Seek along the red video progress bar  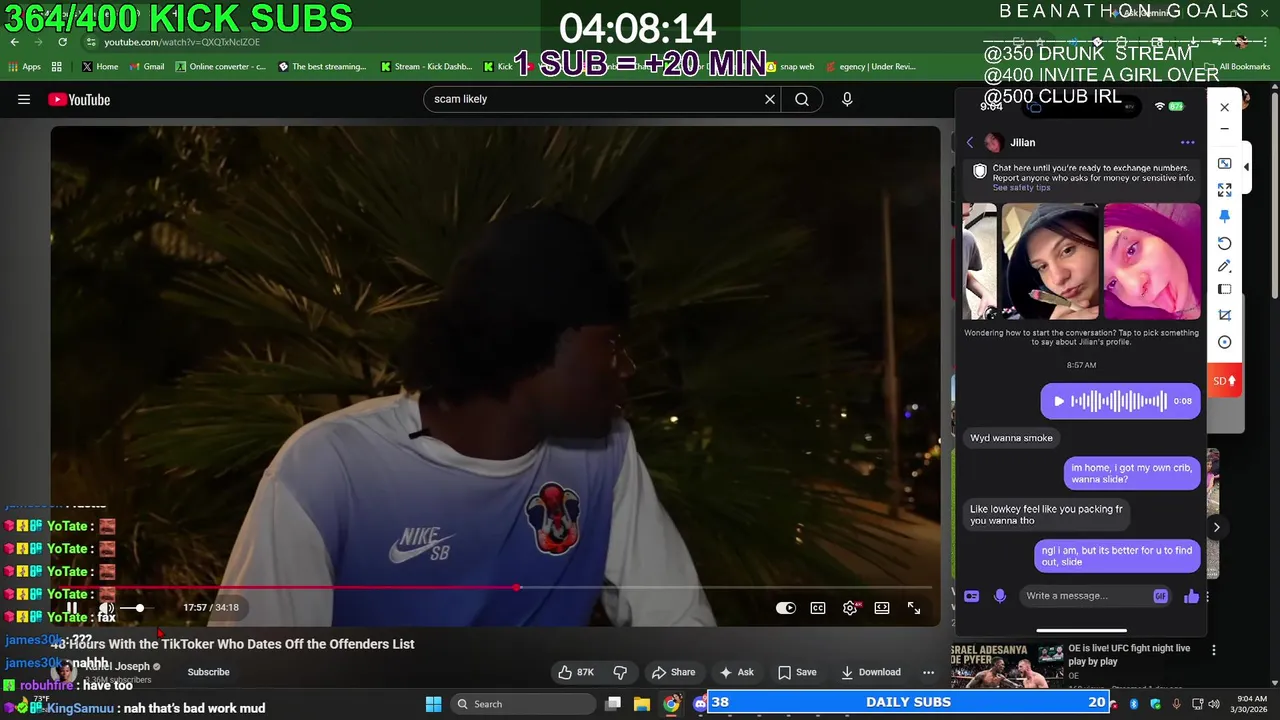496,587
